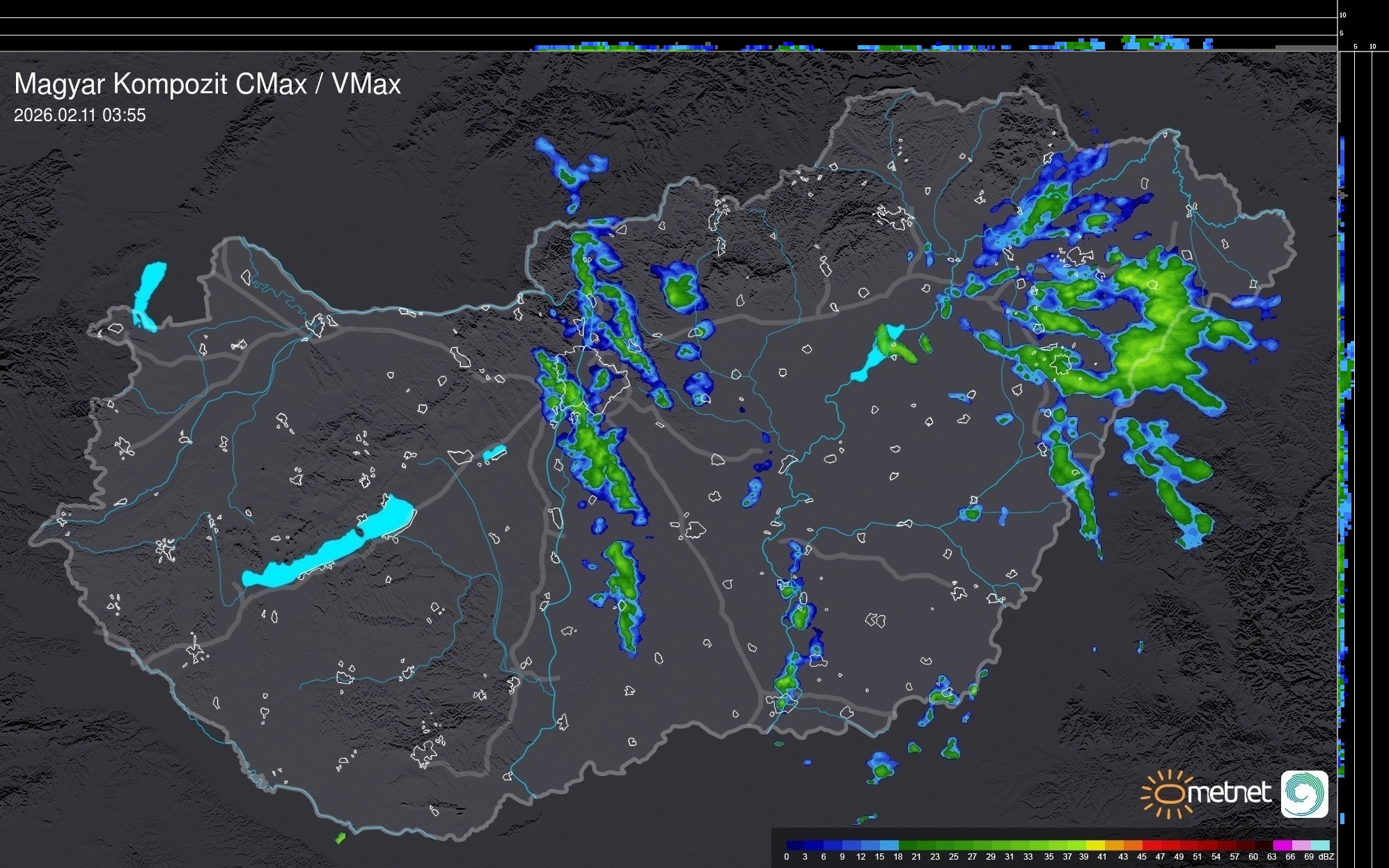
Task: Click the 2026.02.11 03:55 timestamp
Action: [80, 115]
